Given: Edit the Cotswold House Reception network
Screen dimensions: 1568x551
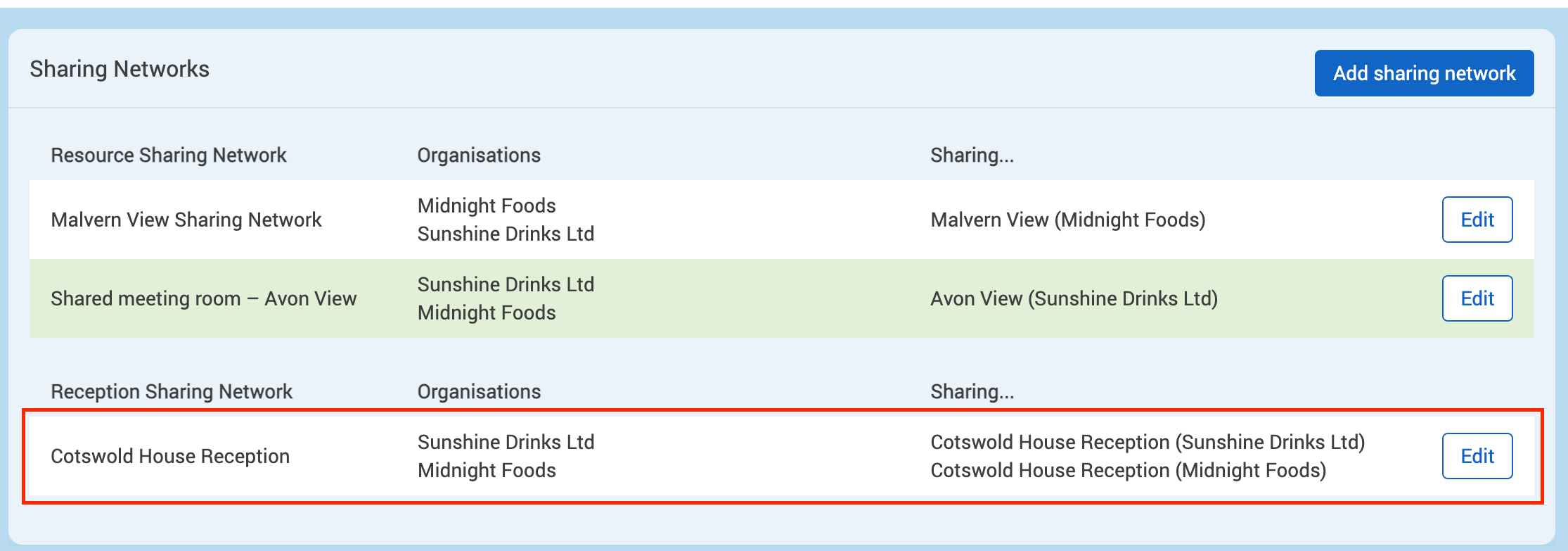Looking at the screenshot, I should (x=1477, y=456).
